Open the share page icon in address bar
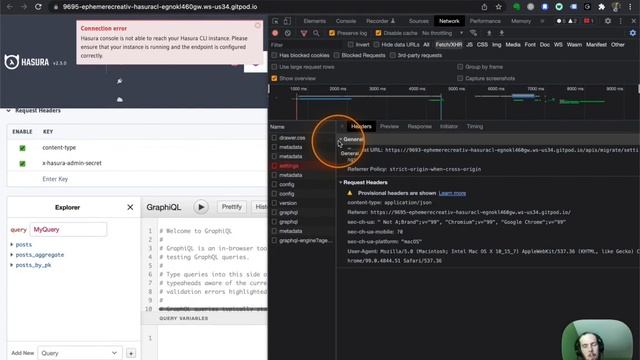 click(x=484, y=7)
